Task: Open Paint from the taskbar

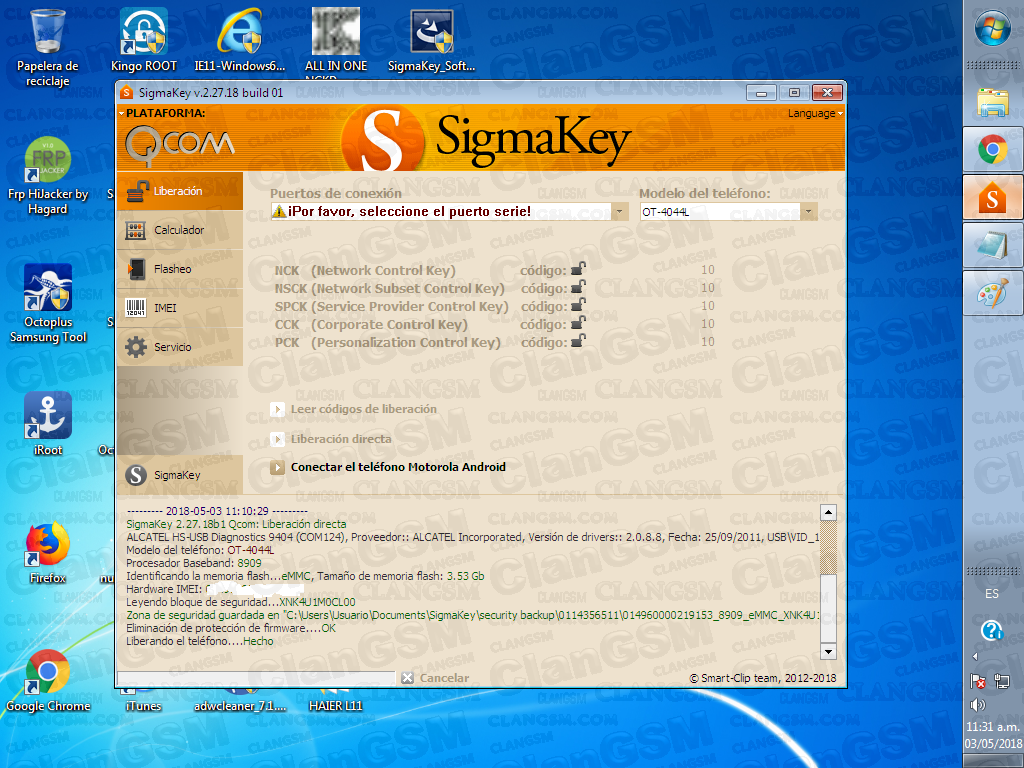Action: (993, 293)
